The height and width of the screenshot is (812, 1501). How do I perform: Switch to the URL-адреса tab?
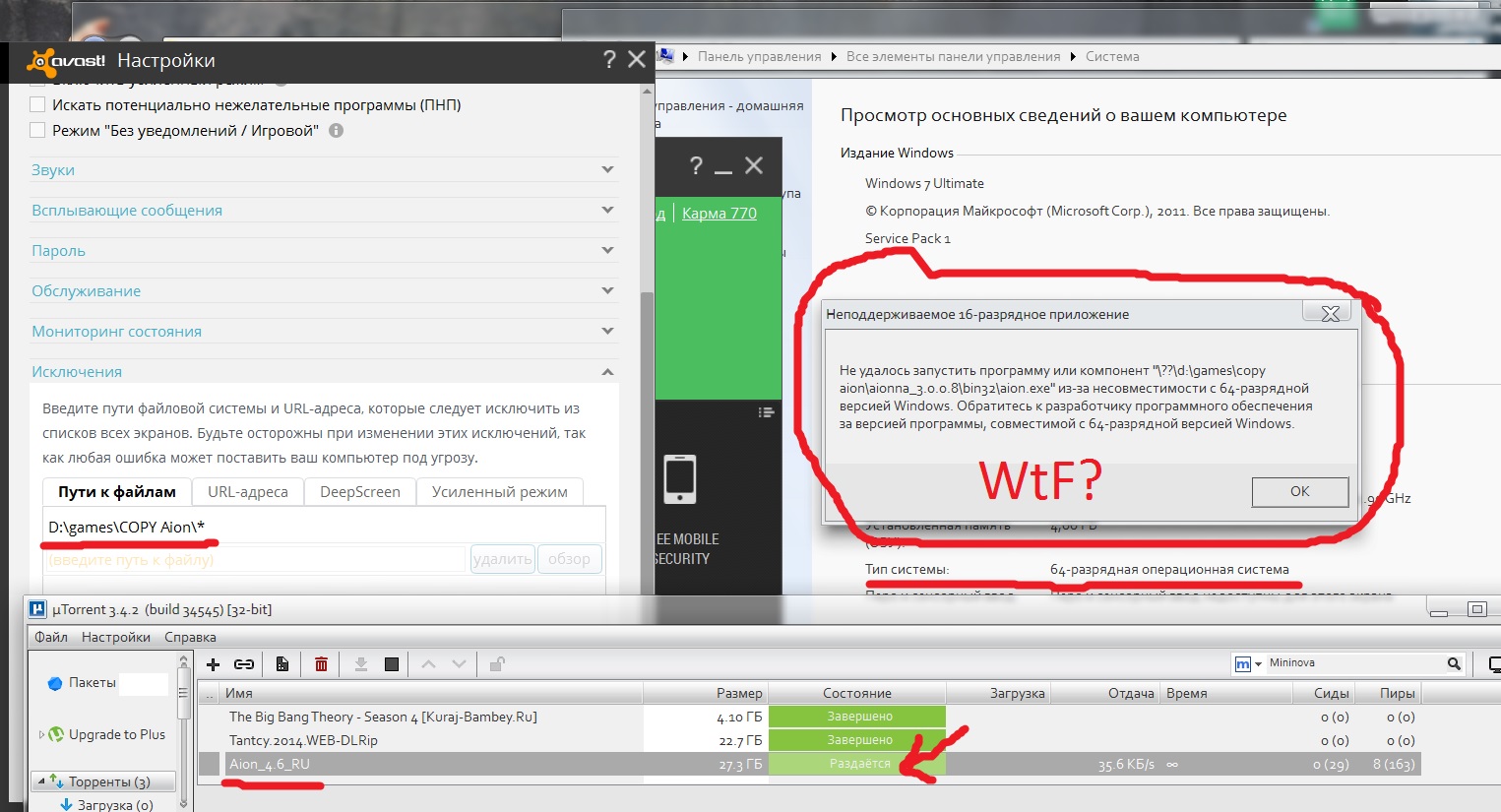click(248, 491)
